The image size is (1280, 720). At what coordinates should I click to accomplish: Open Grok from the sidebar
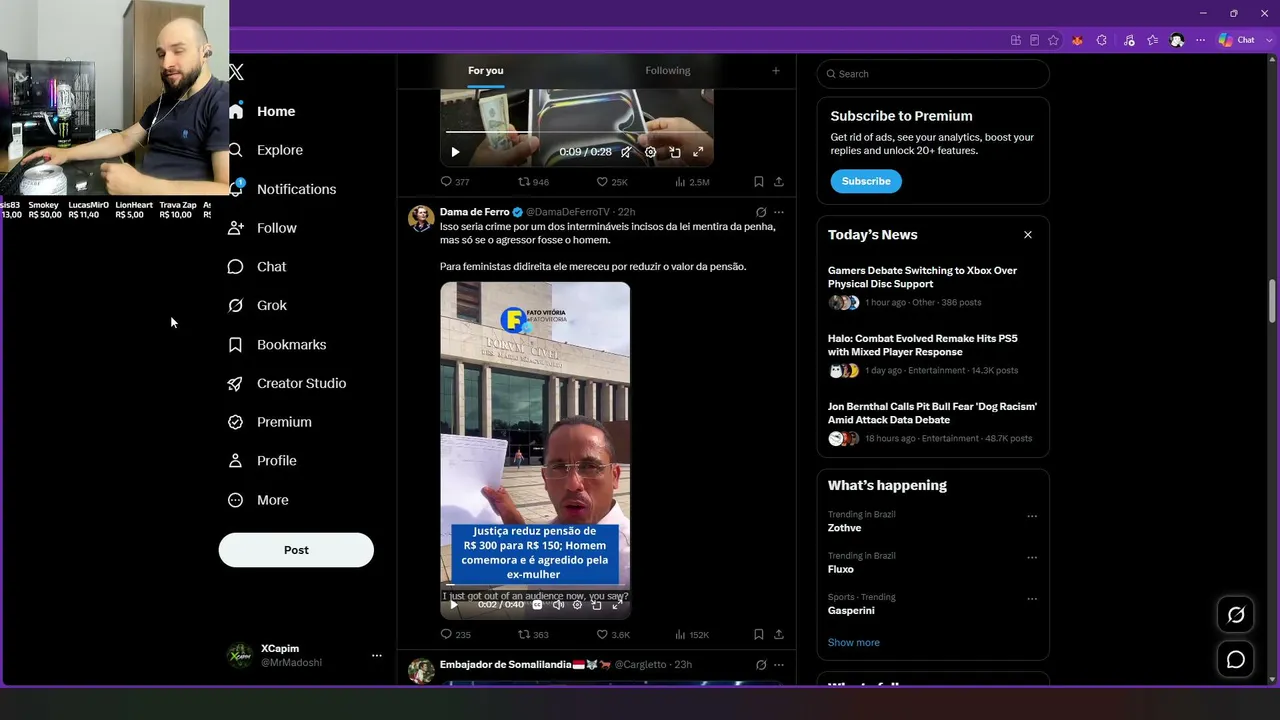click(257, 306)
